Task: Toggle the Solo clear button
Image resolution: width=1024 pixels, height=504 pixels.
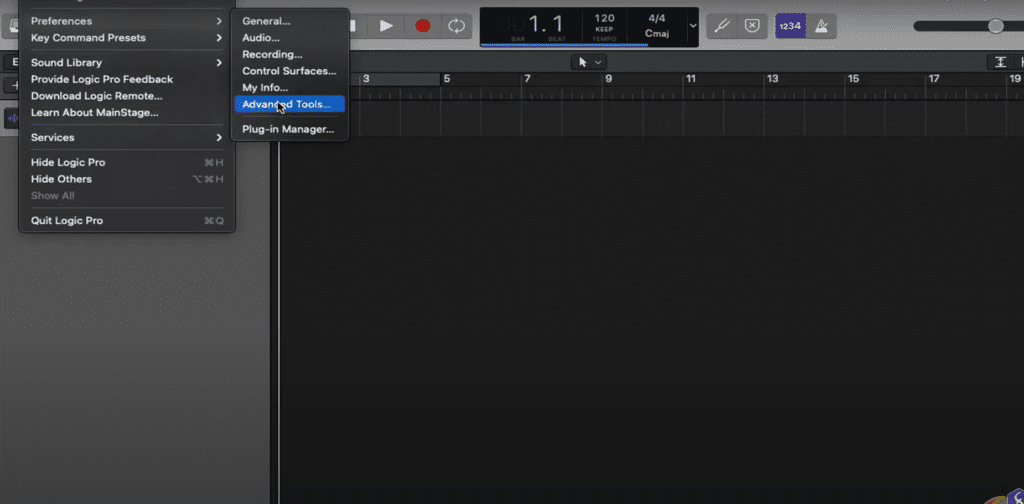Action: pos(752,25)
